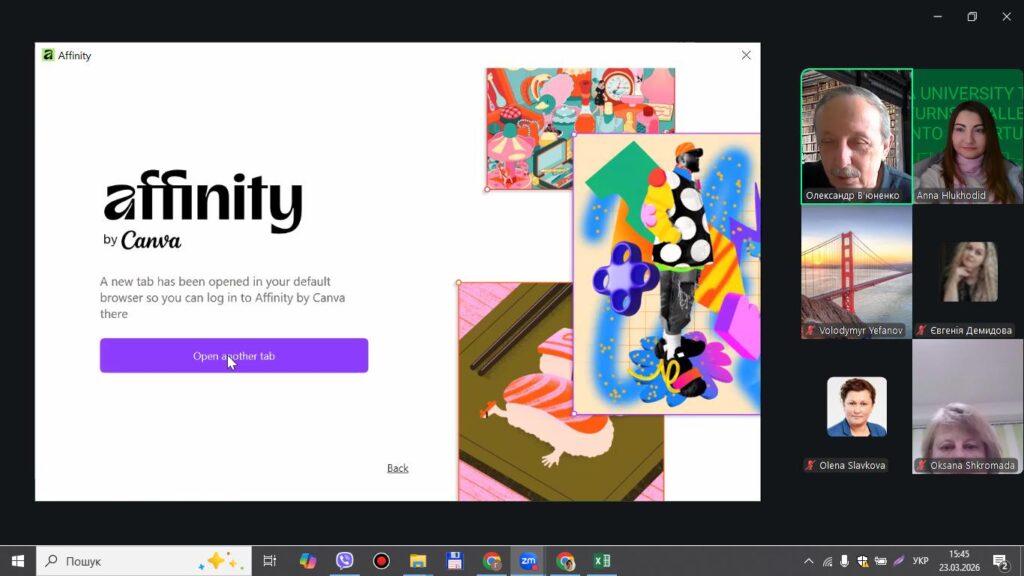Switch the УКР keyboard language

[921, 561]
